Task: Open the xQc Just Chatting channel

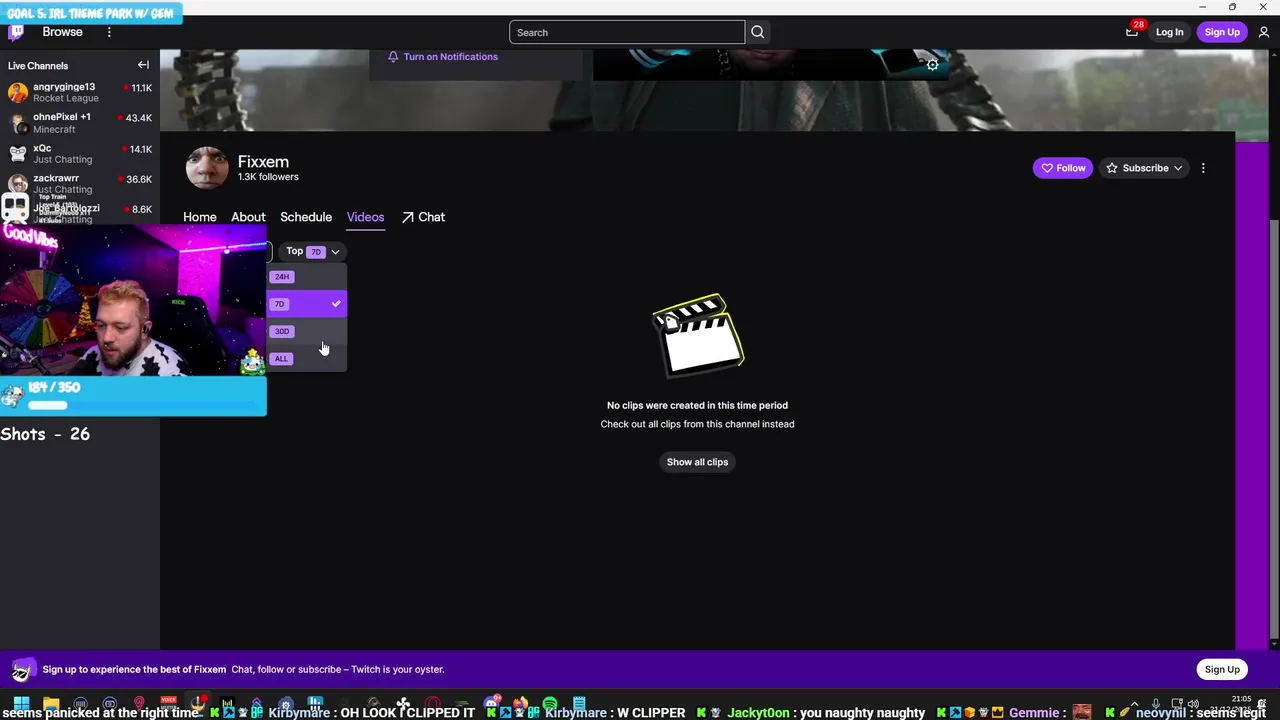Action: click(x=80, y=154)
